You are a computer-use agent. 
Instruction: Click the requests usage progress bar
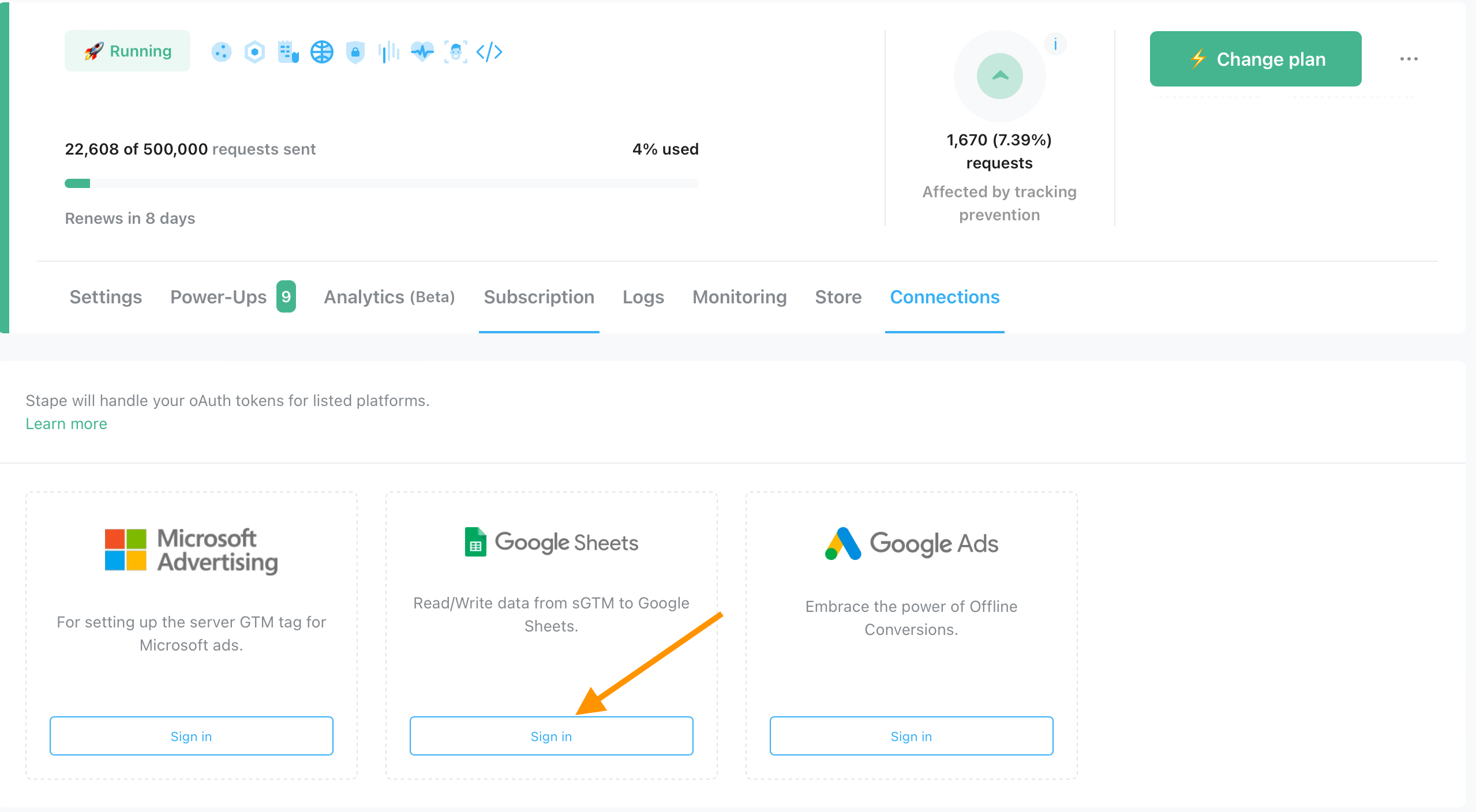(x=382, y=183)
